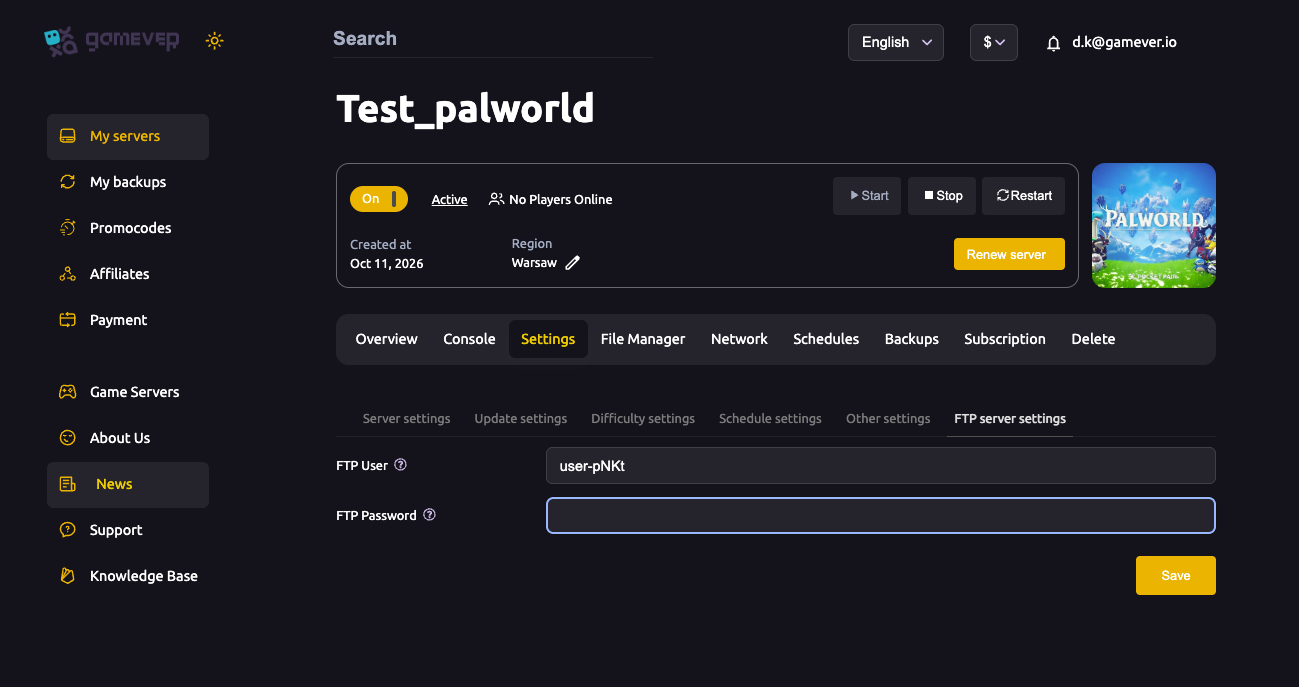Open Support in sidebar
Screen dimensions: 1299x687
click(128, 530)
